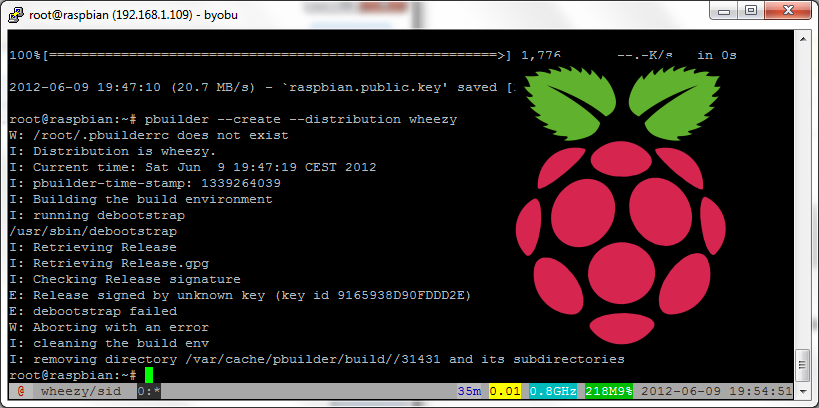This screenshot has width=819, height=408.
Task: Click the raspbian.public.key saved line
Action: [x=261, y=88]
